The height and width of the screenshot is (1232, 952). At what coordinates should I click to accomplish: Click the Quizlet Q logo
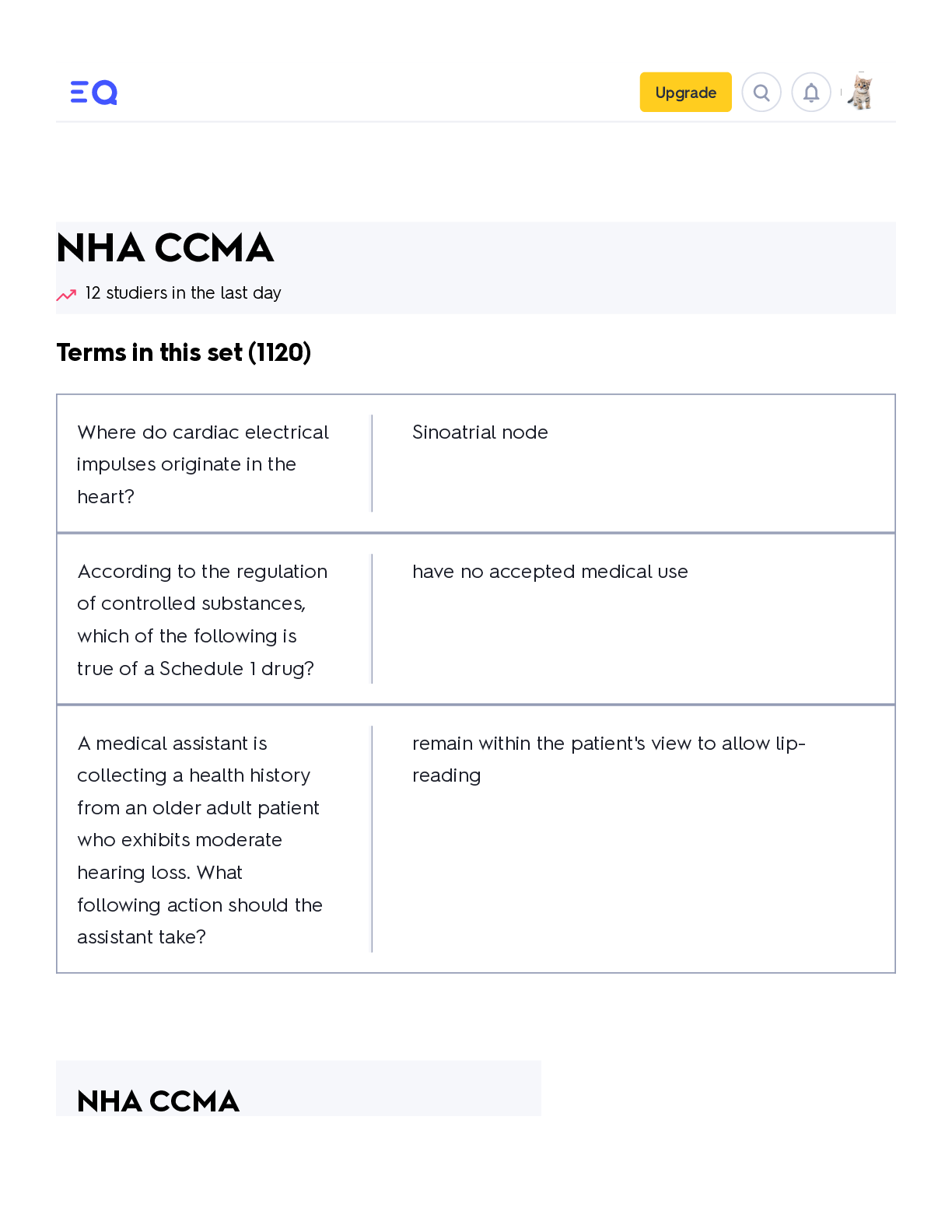105,92
